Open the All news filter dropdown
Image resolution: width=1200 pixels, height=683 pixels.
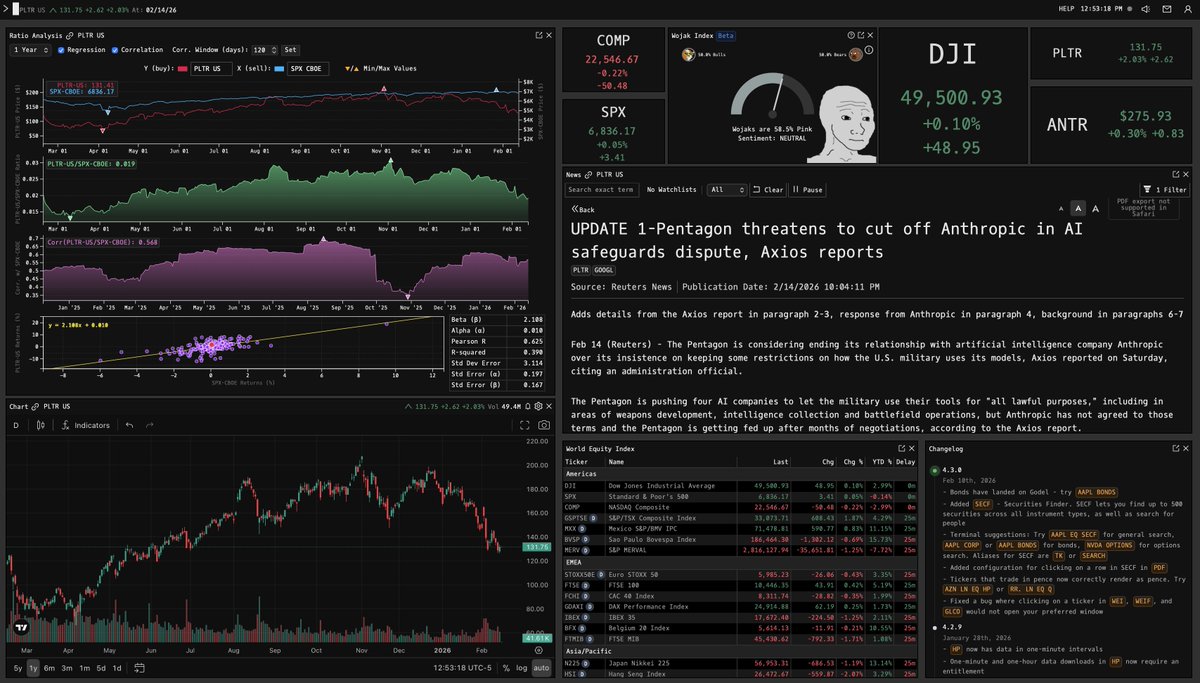(725, 189)
